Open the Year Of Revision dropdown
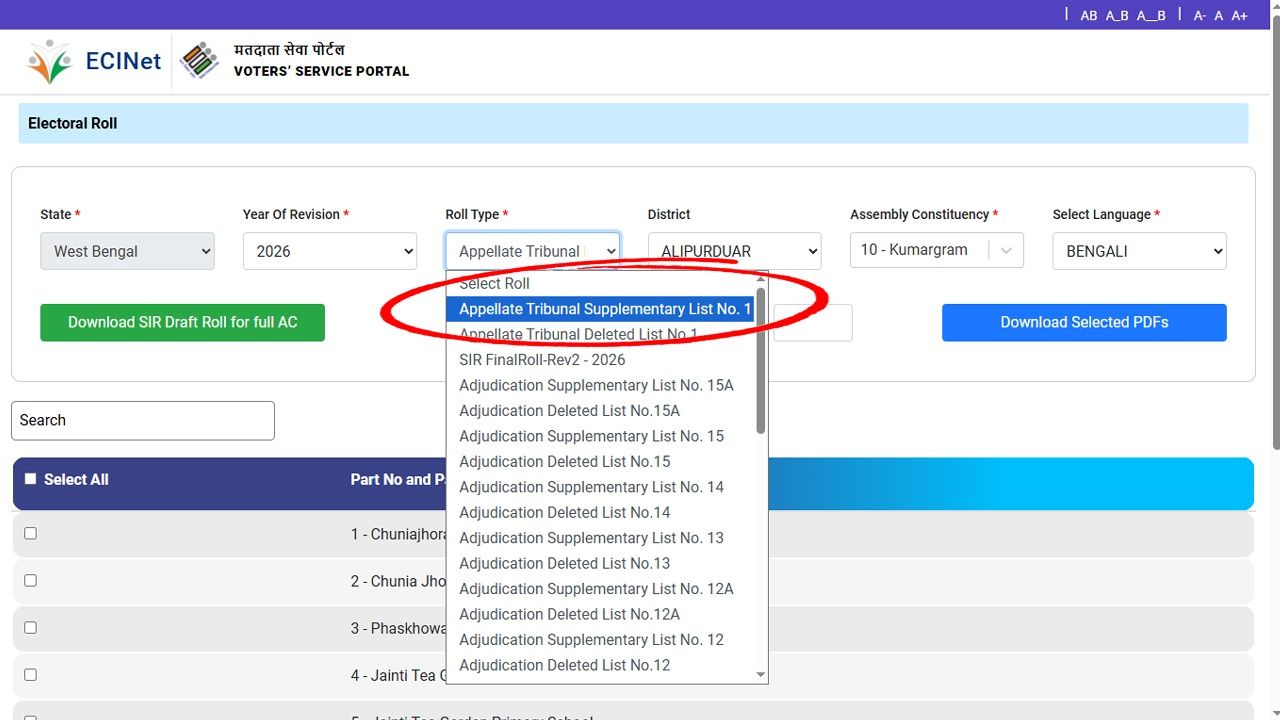 [x=329, y=251]
